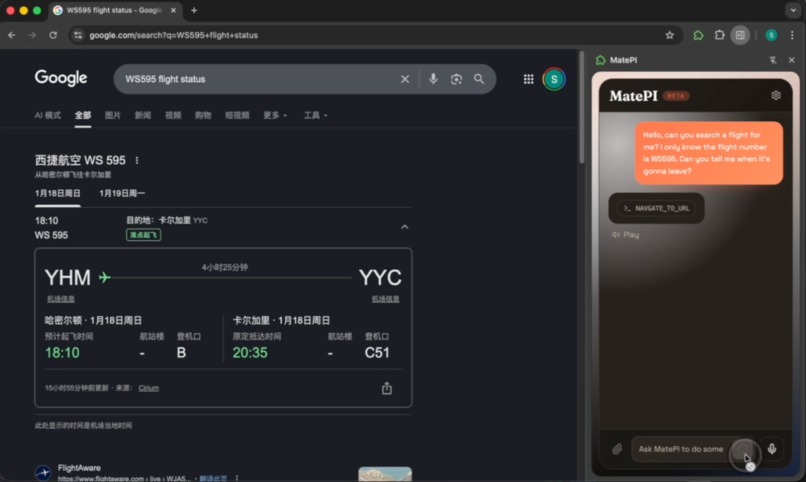Click the 准点起飞 status badge
Image resolution: width=806 pixels, height=482 pixels.
[143, 235]
